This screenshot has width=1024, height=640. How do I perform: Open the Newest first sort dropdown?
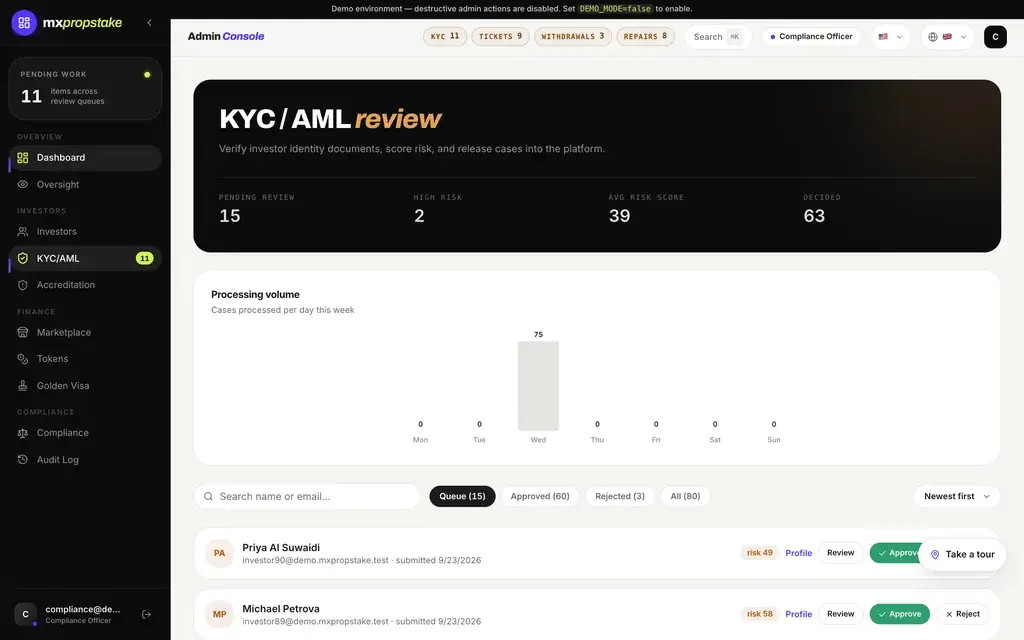click(957, 496)
